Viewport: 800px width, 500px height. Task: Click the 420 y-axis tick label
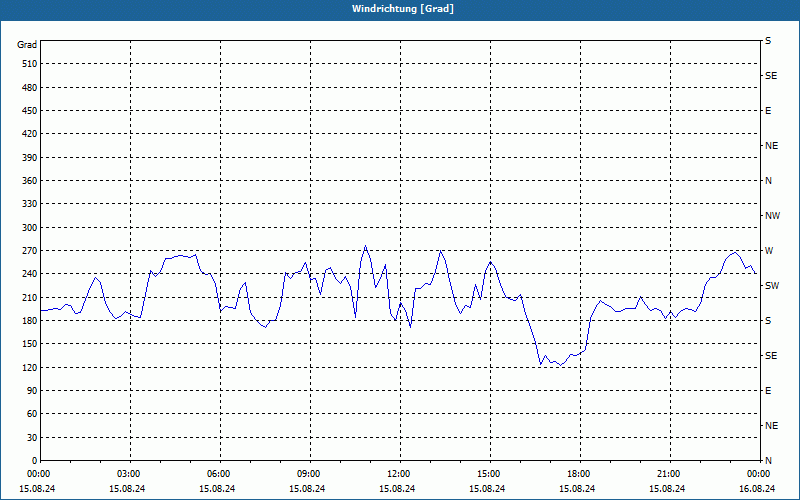(30, 134)
